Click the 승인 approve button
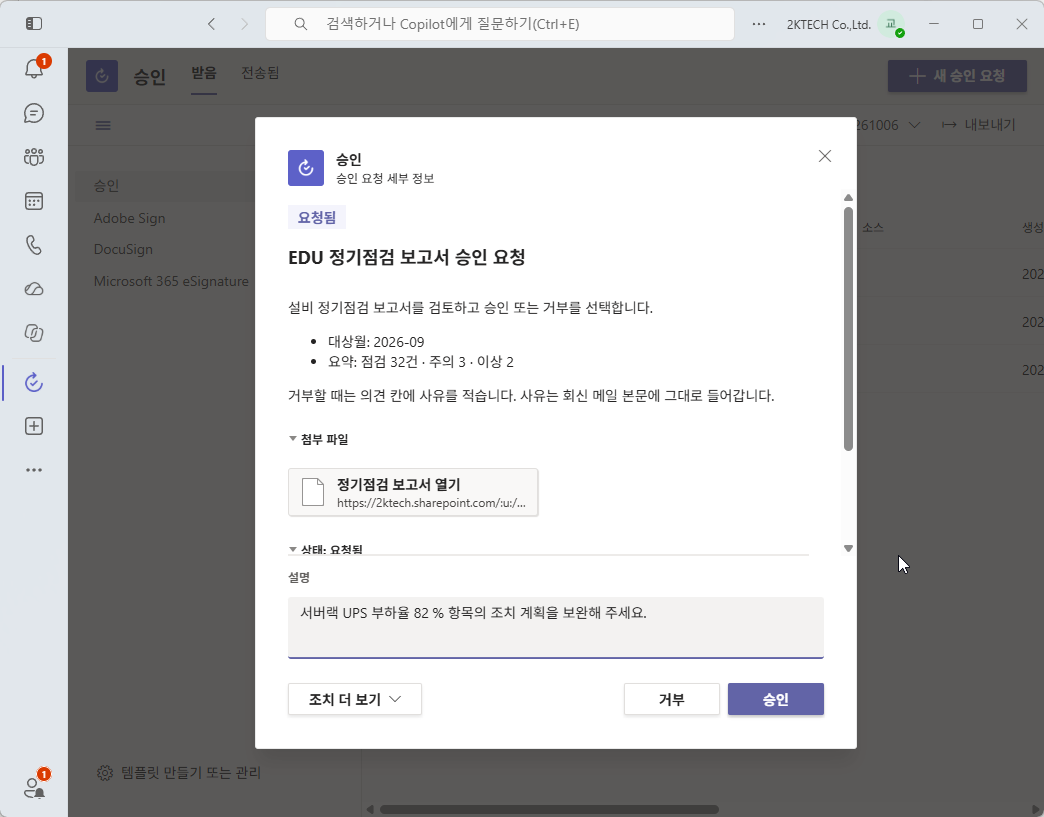The width and height of the screenshot is (1044, 817). [776, 699]
